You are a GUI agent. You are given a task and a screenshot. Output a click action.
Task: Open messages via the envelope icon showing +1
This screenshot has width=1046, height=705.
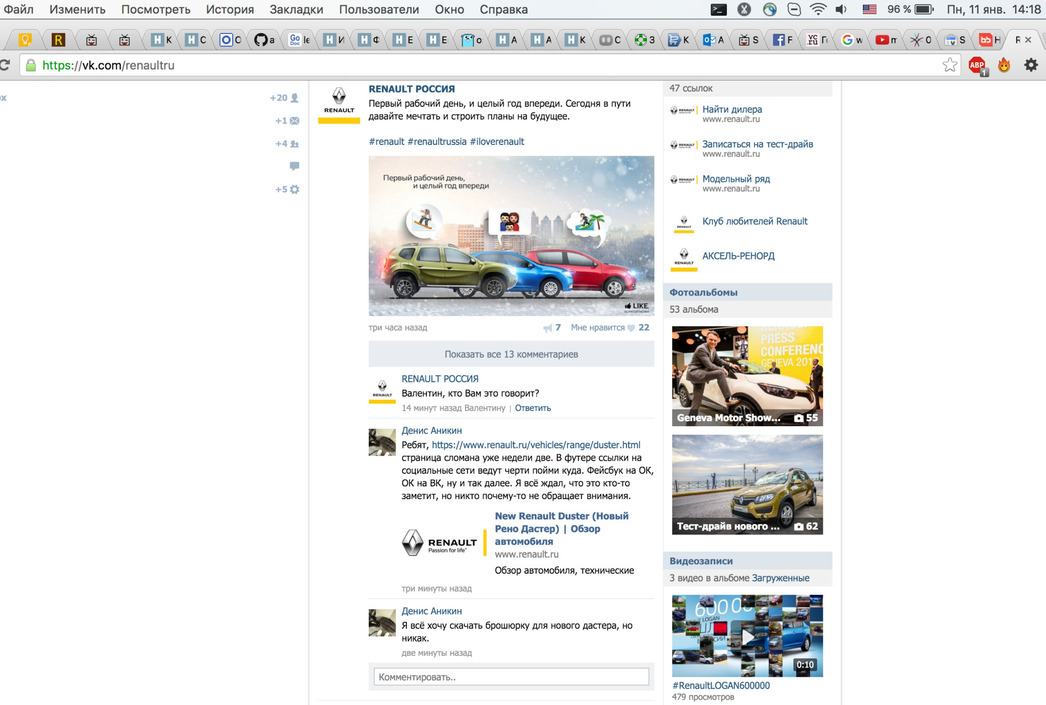[294, 121]
